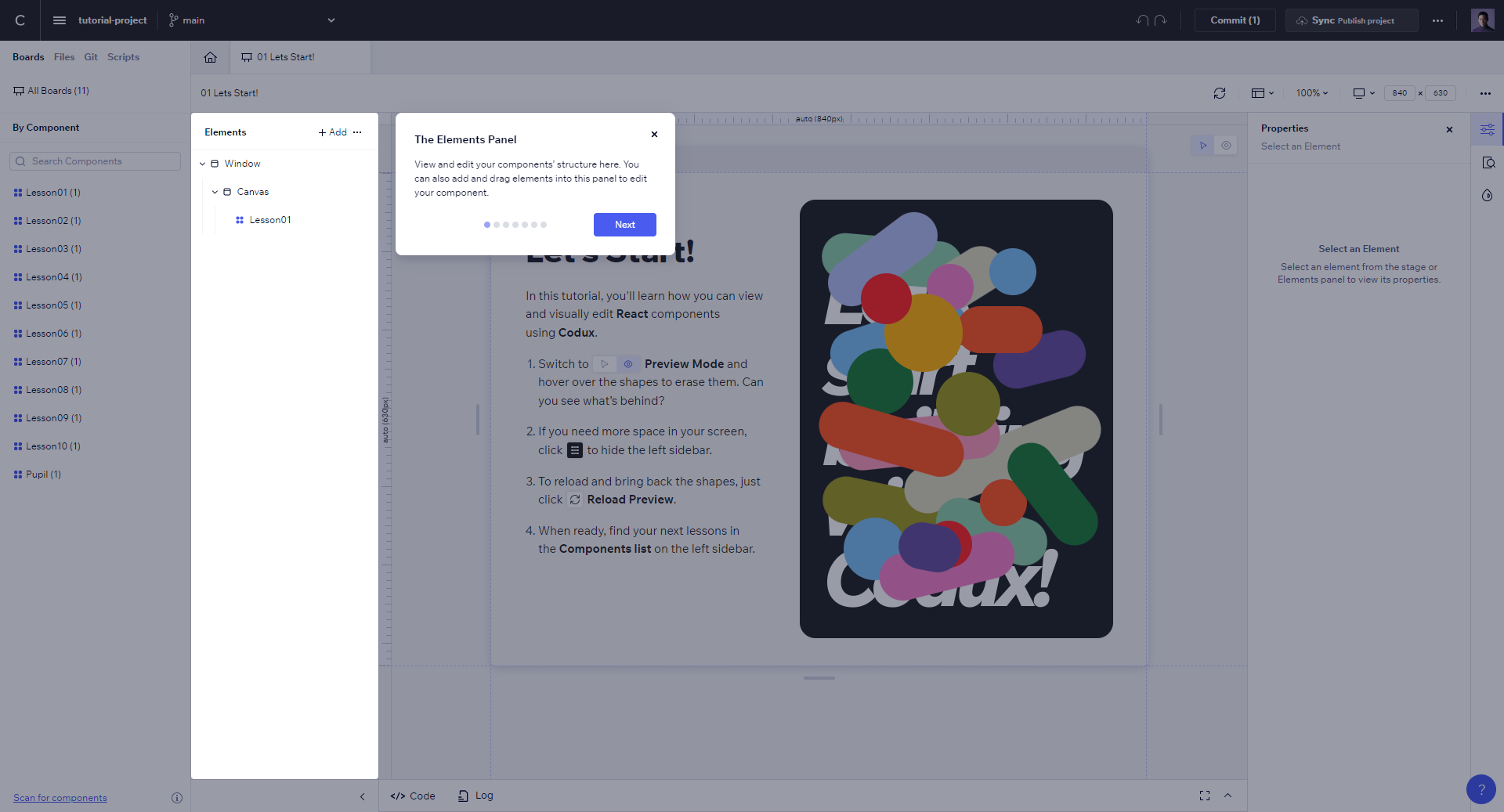Click the fullscreen stage icon

tap(1205, 796)
